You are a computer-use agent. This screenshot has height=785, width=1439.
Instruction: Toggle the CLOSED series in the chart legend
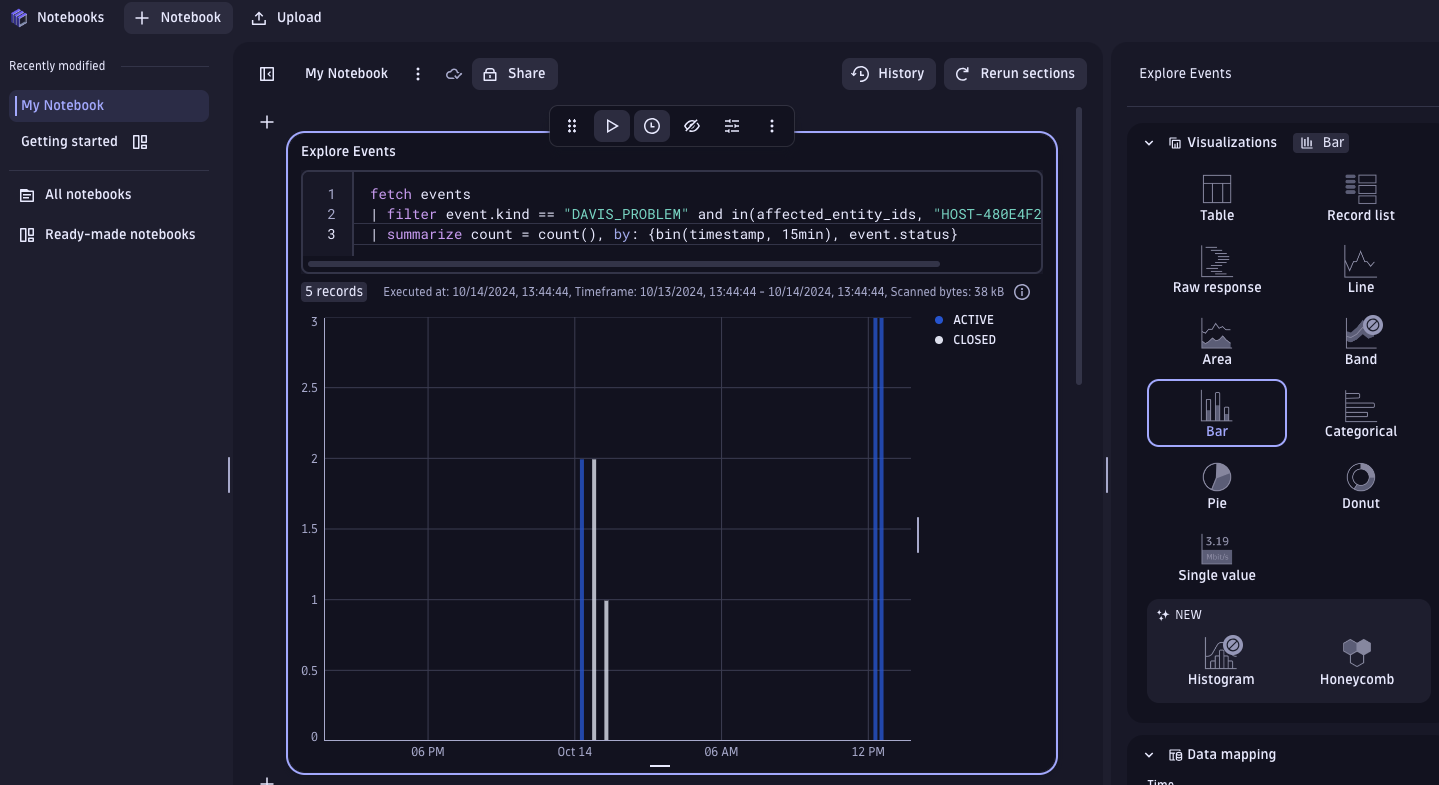pyautogui.click(x=965, y=339)
